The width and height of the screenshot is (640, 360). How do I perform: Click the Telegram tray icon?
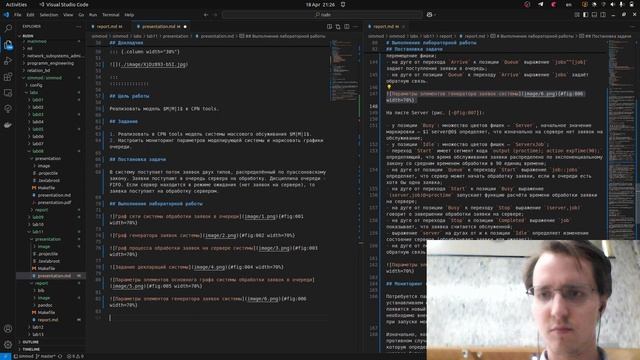(540, 4)
